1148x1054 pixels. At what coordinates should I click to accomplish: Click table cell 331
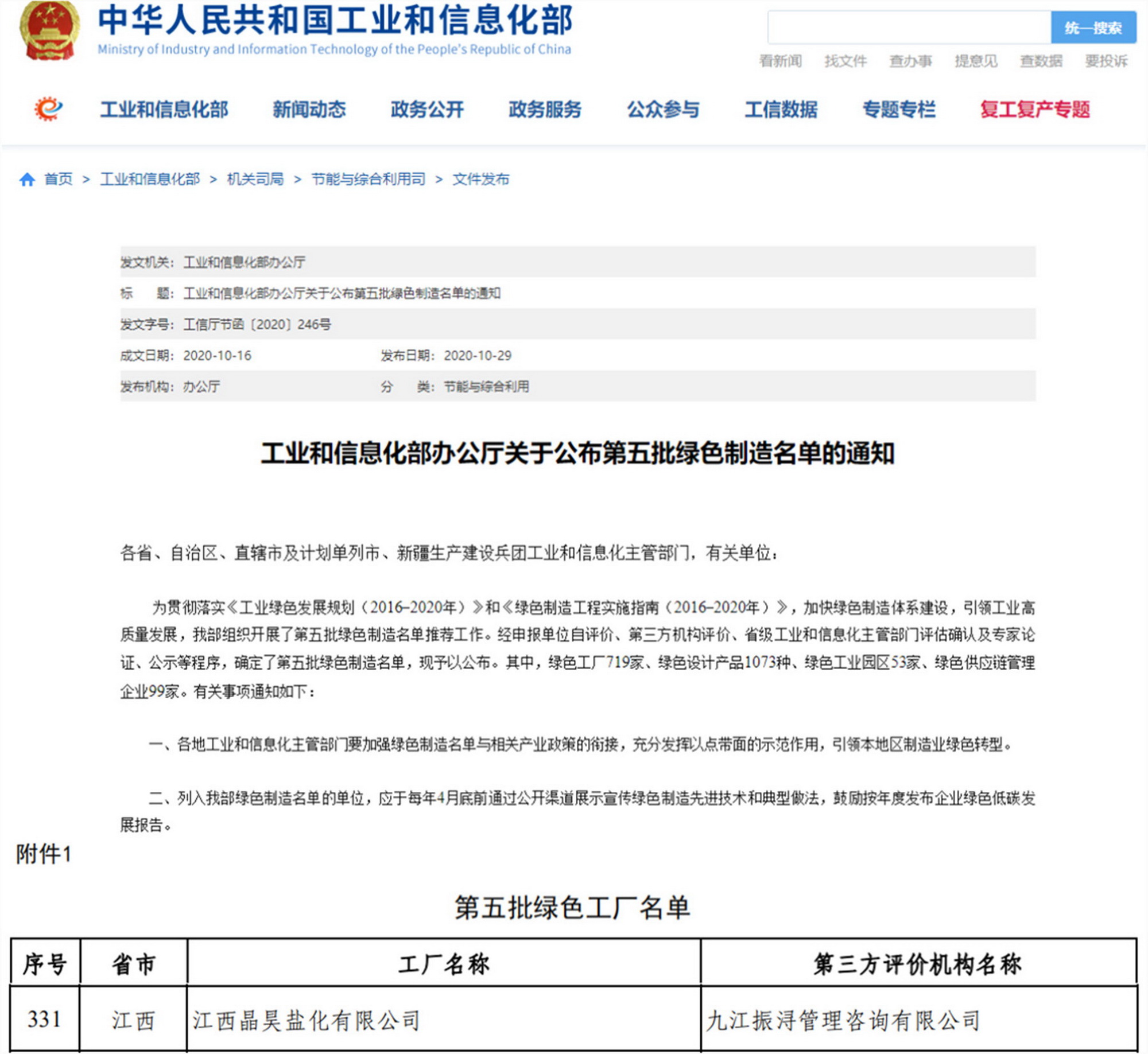[44, 1020]
